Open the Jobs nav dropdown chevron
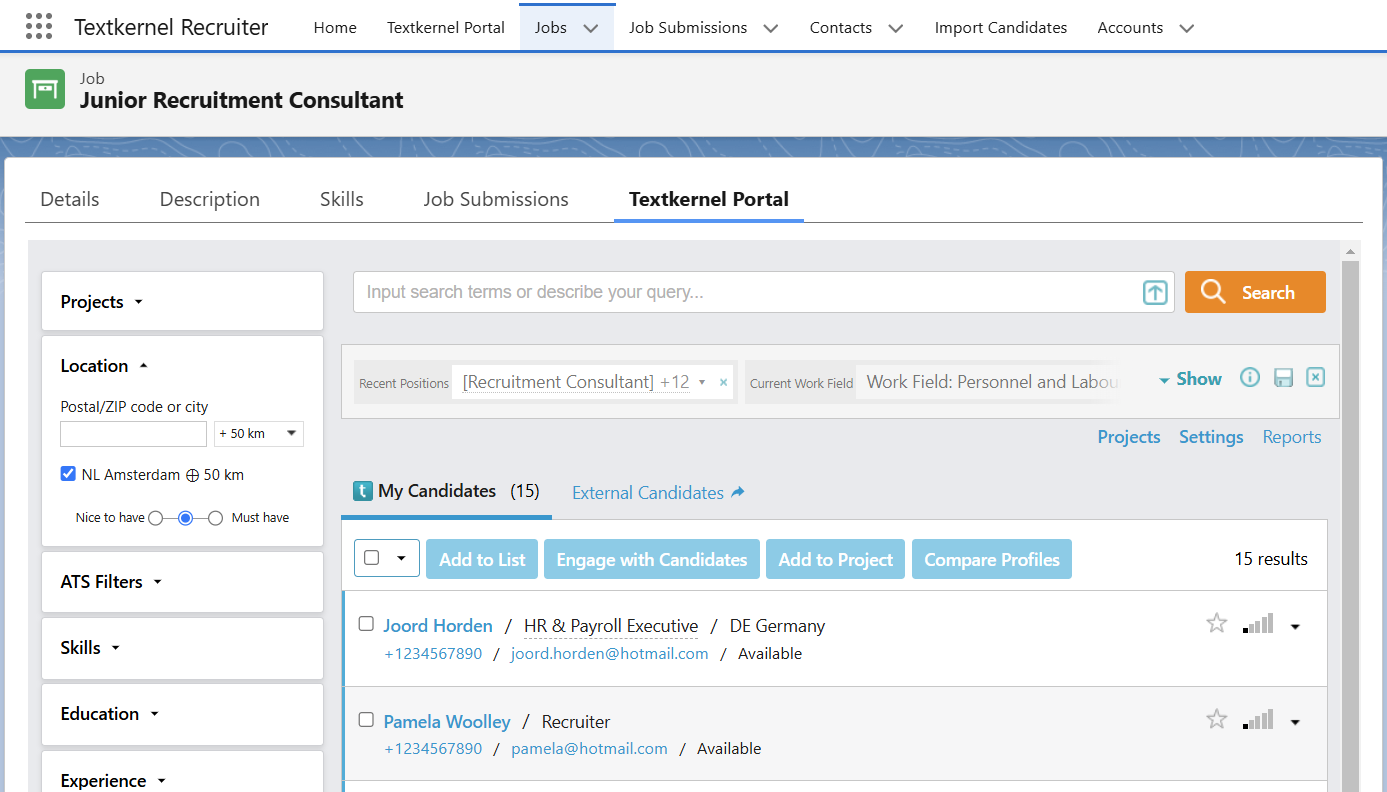Image resolution: width=1387 pixels, height=792 pixels. point(591,28)
